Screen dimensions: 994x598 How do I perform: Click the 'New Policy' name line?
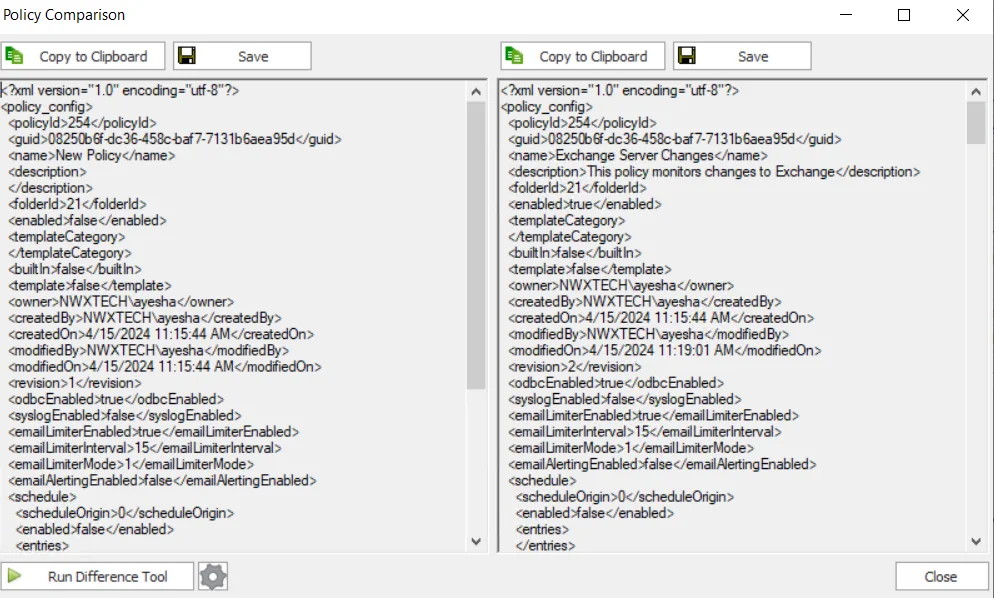tap(92, 155)
